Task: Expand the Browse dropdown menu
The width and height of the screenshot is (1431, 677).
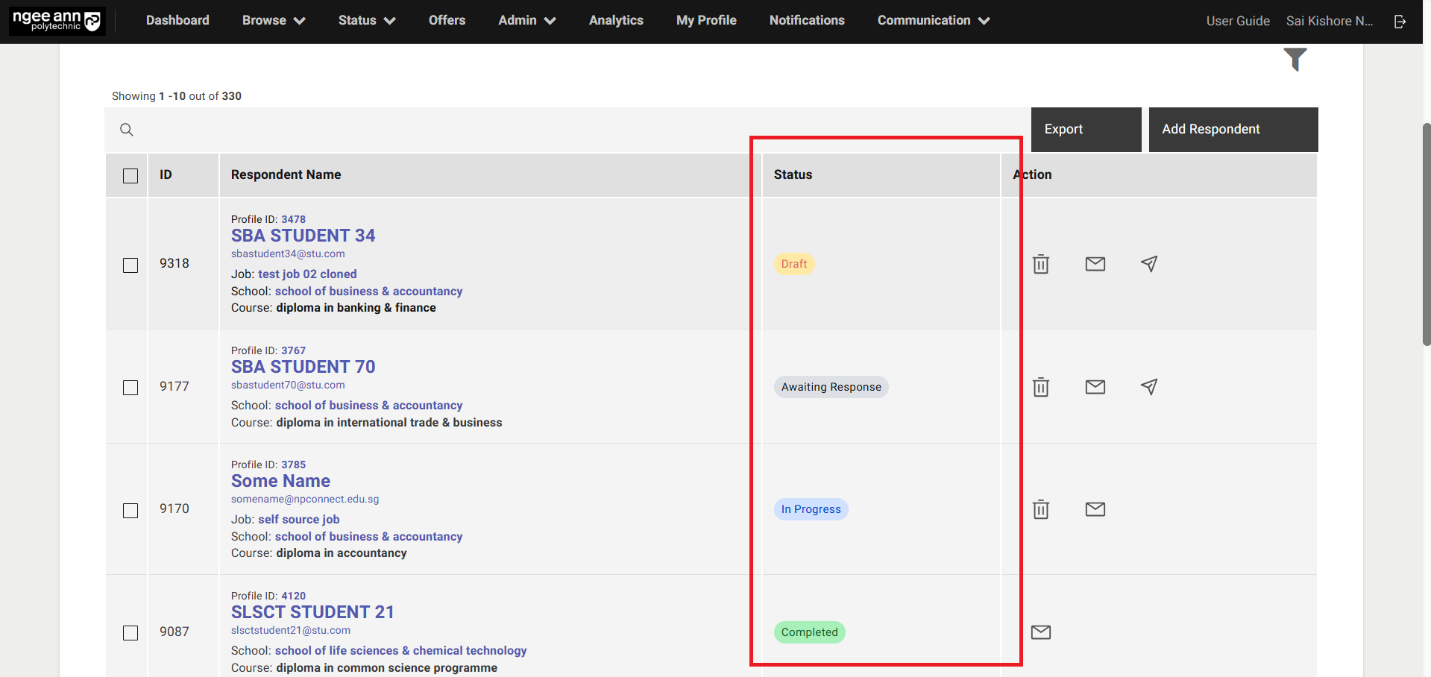Action: coord(273,20)
